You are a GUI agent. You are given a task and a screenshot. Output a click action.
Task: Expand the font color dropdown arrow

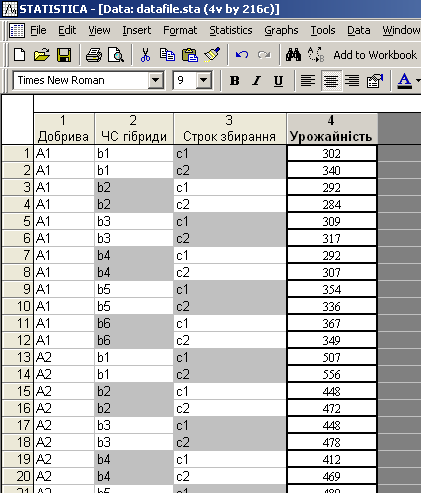pos(418,80)
